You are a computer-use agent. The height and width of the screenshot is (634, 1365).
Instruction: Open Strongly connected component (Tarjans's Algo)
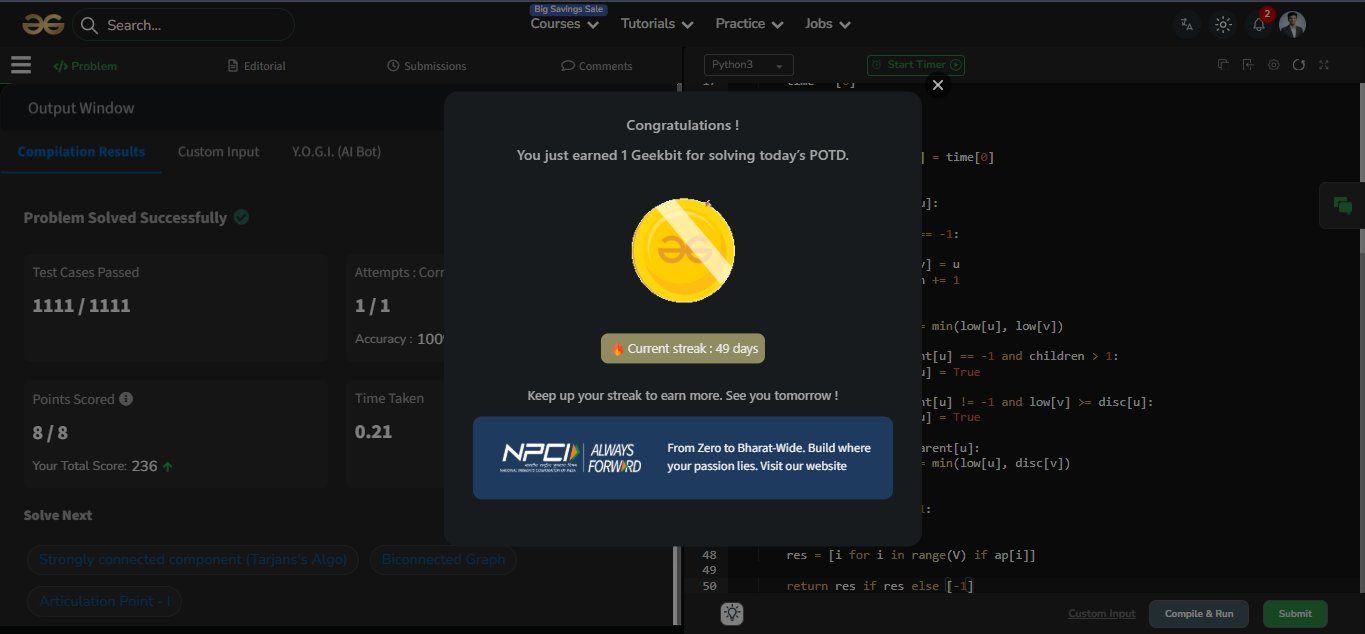pos(193,559)
